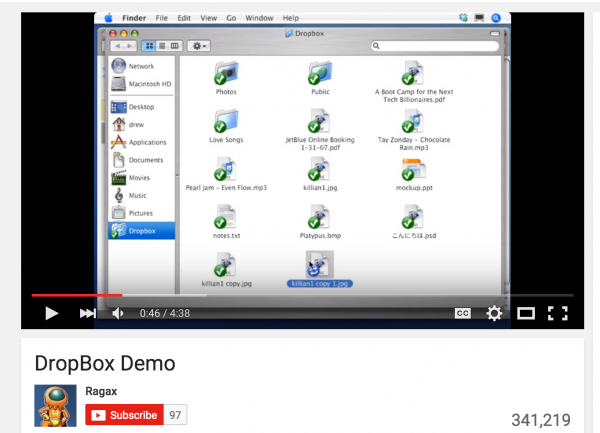The height and width of the screenshot is (433, 600).
Task: Go back in Finder window
Action: tap(117, 46)
